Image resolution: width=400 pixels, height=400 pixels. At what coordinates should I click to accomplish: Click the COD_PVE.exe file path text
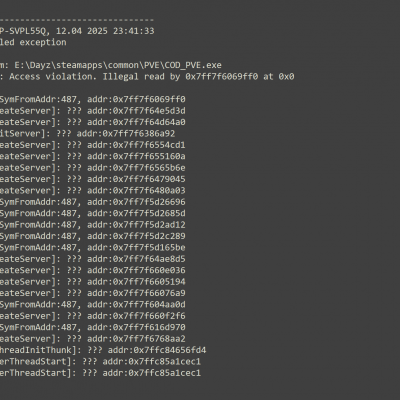pos(118,65)
